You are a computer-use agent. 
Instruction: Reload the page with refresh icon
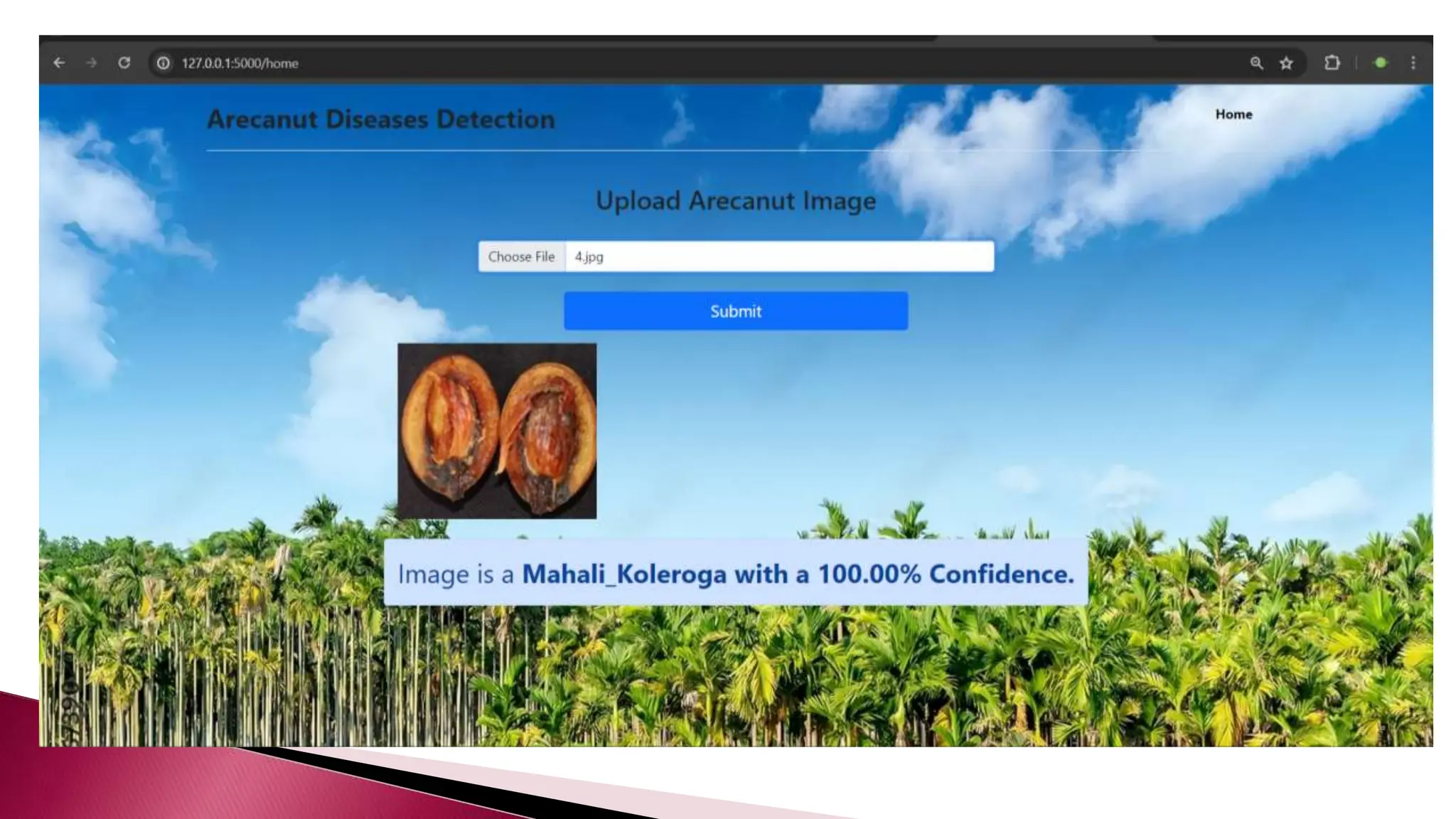click(124, 63)
